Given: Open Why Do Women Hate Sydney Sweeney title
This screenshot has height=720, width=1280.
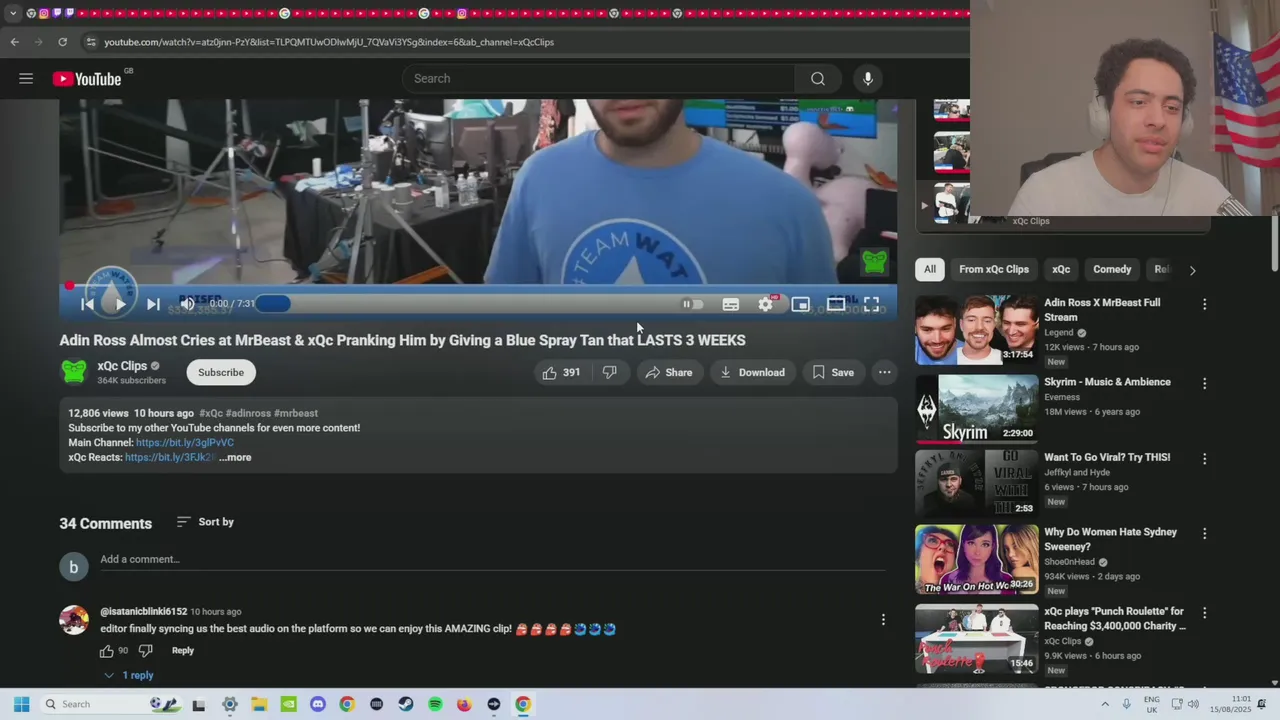Looking at the screenshot, I should [x=1110, y=539].
